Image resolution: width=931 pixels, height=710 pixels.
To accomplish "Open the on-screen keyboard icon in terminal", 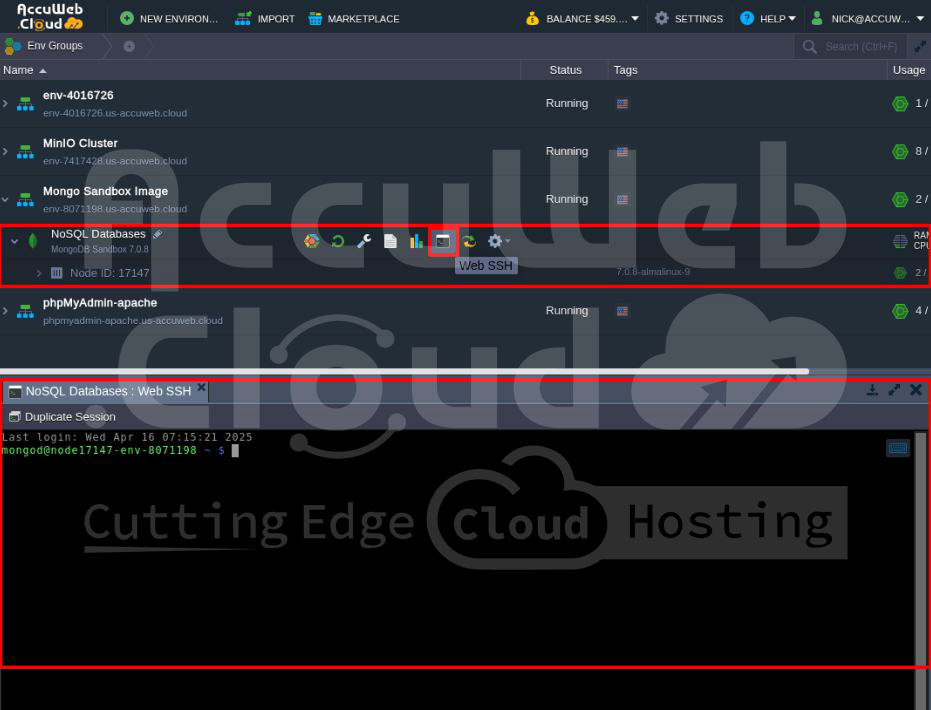I will pyautogui.click(x=897, y=447).
